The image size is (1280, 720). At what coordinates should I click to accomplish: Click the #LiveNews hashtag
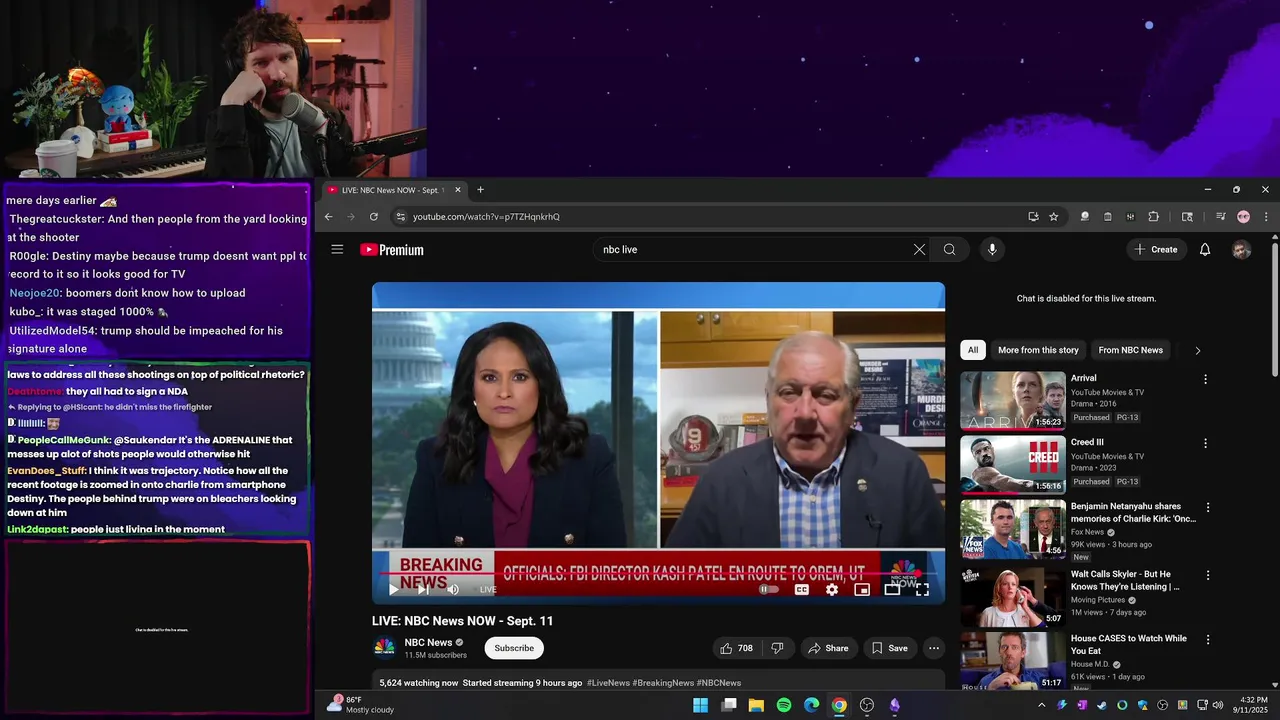pyautogui.click(x=608, y=683)
